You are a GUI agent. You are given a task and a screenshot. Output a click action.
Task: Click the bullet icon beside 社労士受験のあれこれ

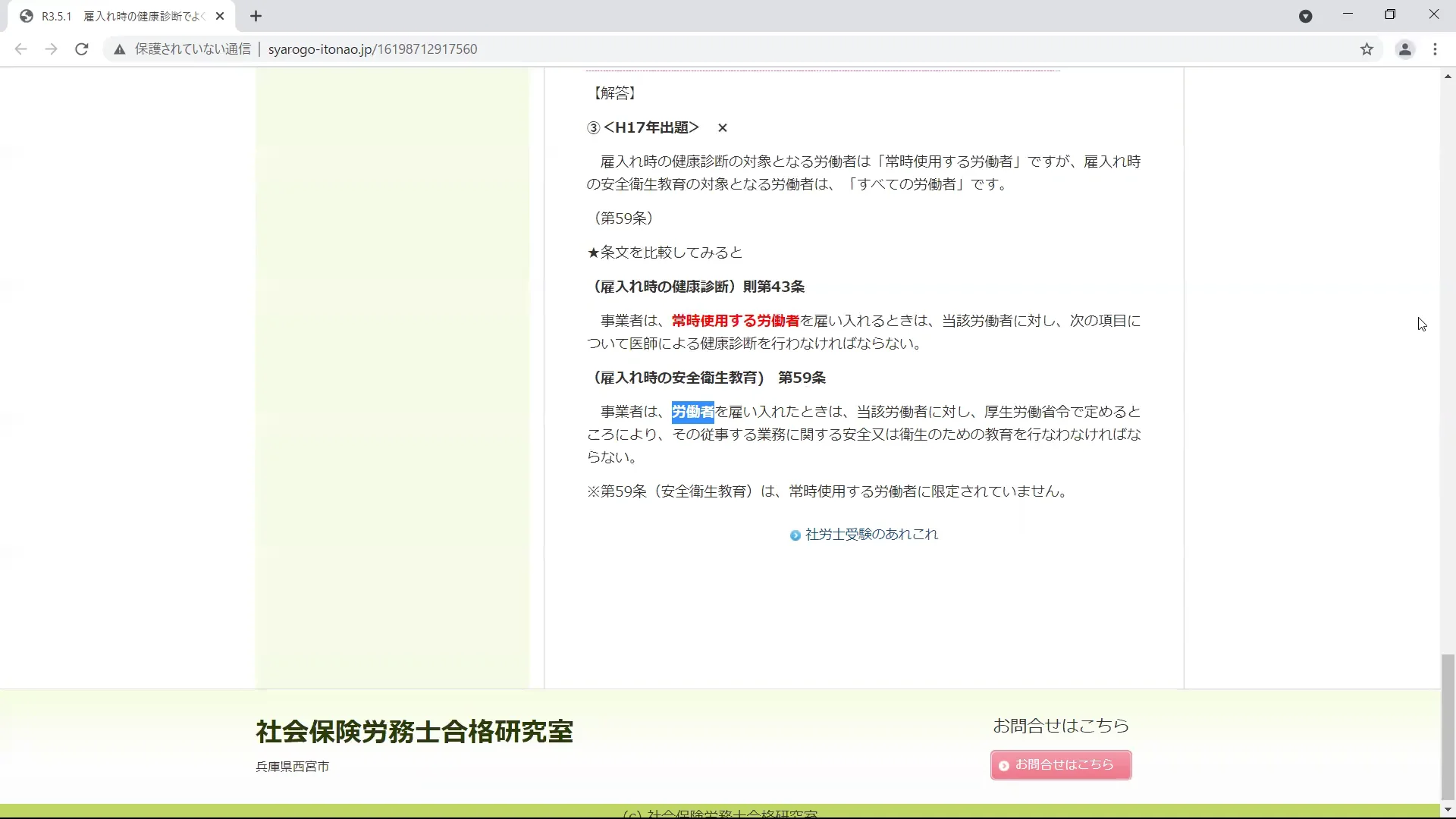click(795, 535)
